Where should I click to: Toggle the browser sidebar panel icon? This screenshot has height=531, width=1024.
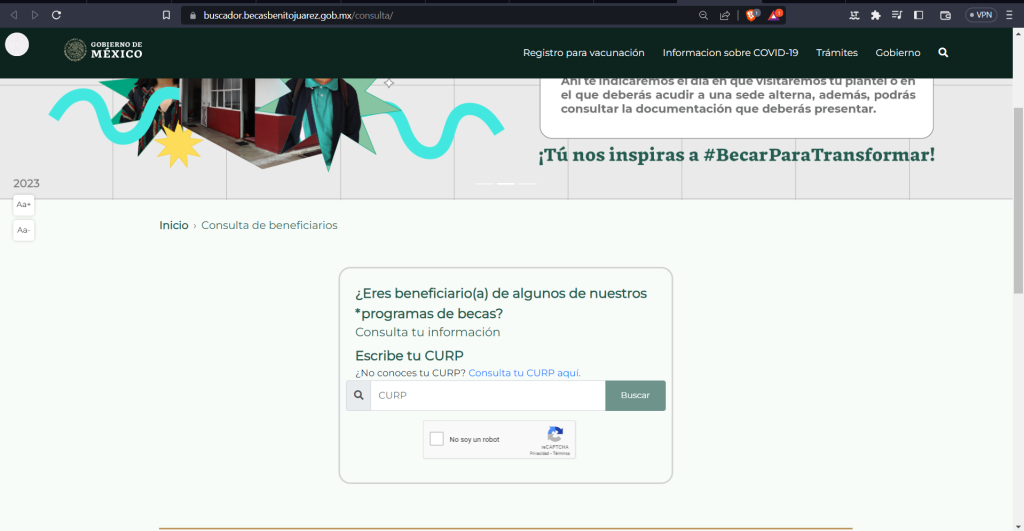click(x=918, y=15)
